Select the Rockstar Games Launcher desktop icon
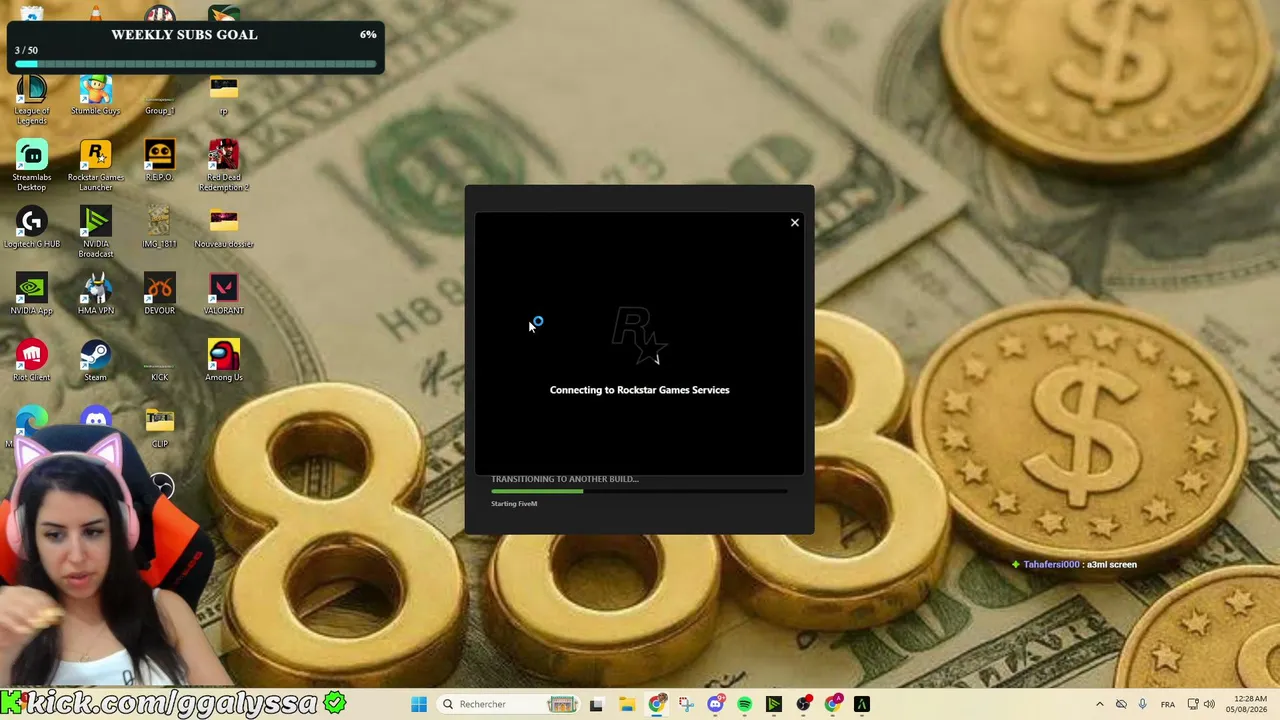The width and height of the screenshot is (1280, 720). pos(96,166)
